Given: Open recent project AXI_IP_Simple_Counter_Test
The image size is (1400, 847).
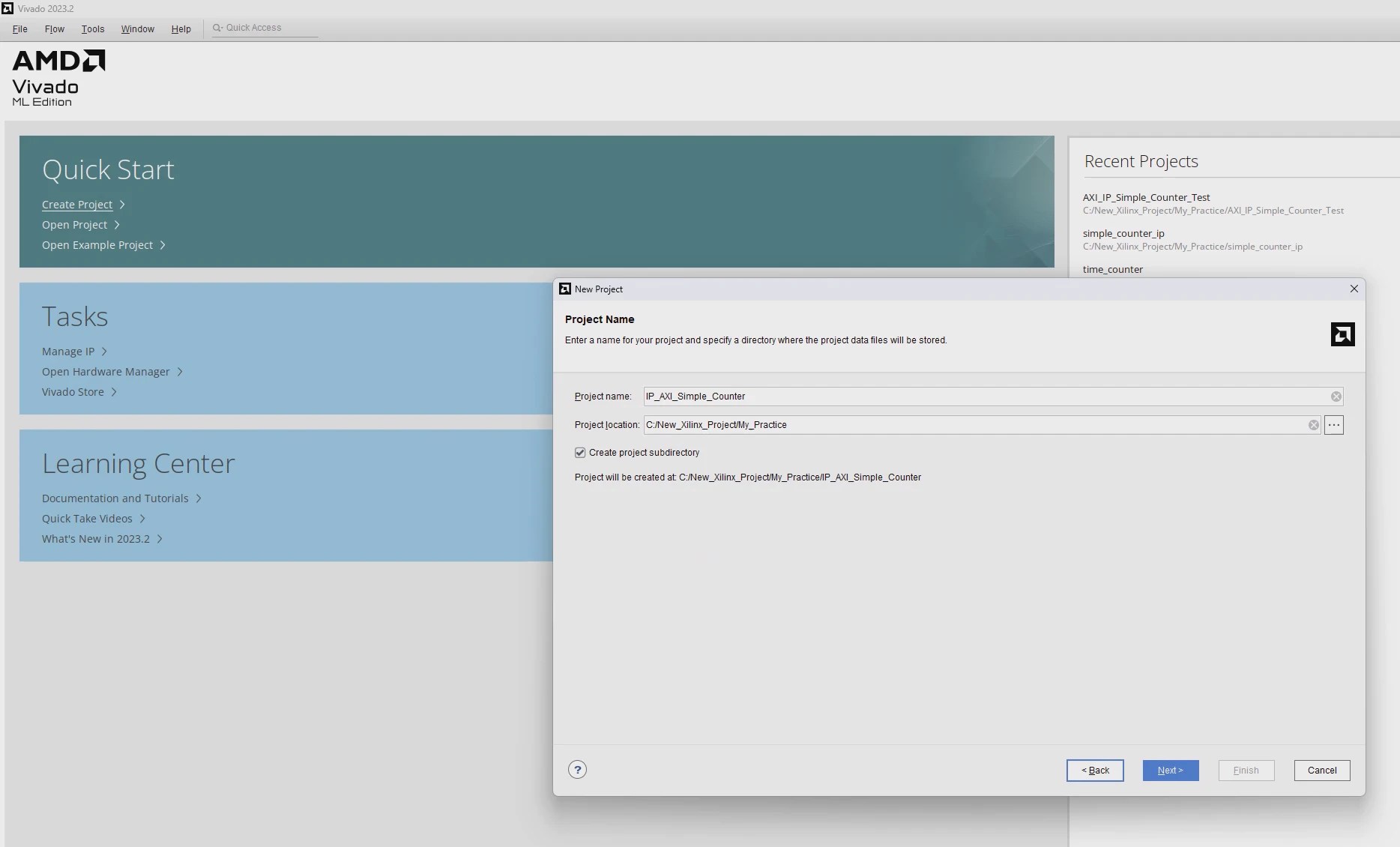Looking at the screenshot, I should point(1213,203).
